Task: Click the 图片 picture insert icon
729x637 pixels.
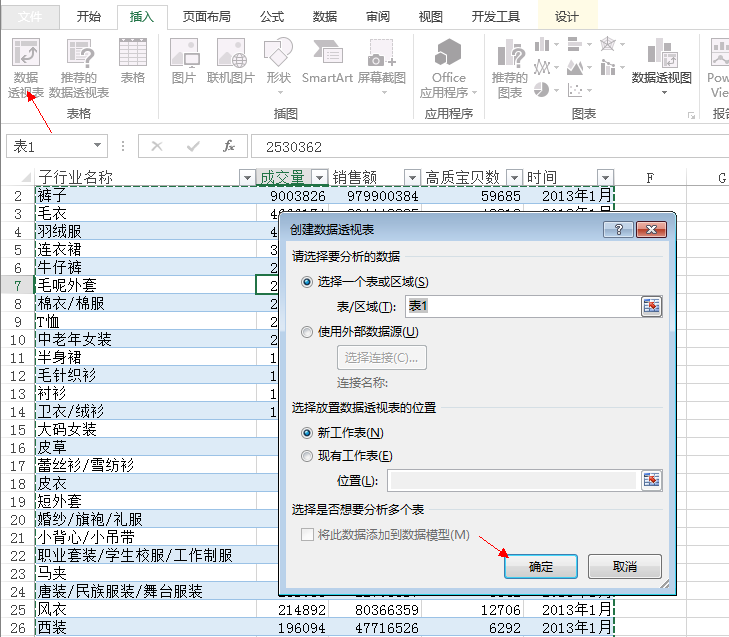Action: point(184,61)
